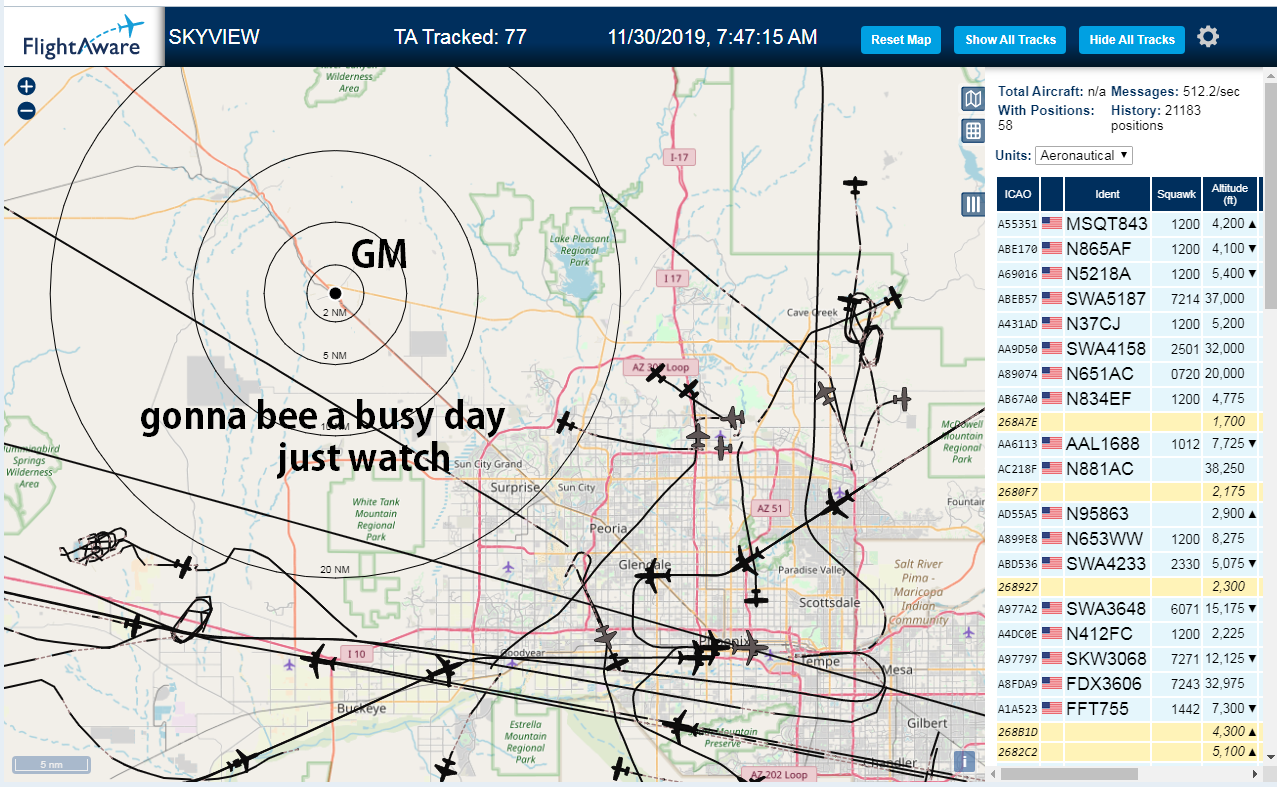Screen dimensions: 1277x787
Task: Zoom out with minus map button
Action: [x=27, y=111]
